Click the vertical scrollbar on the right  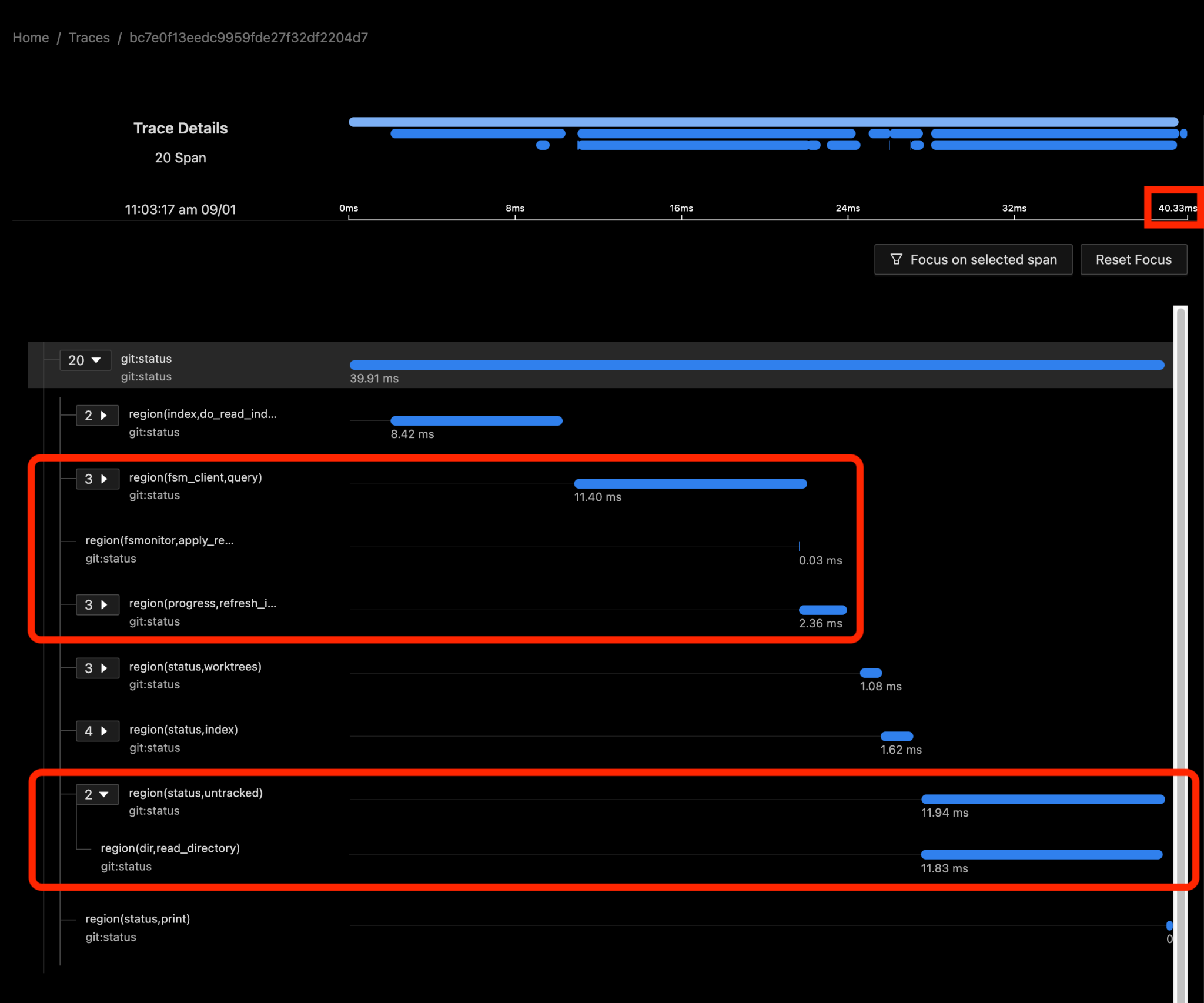pyautogui.click(x=1179, y=588)
